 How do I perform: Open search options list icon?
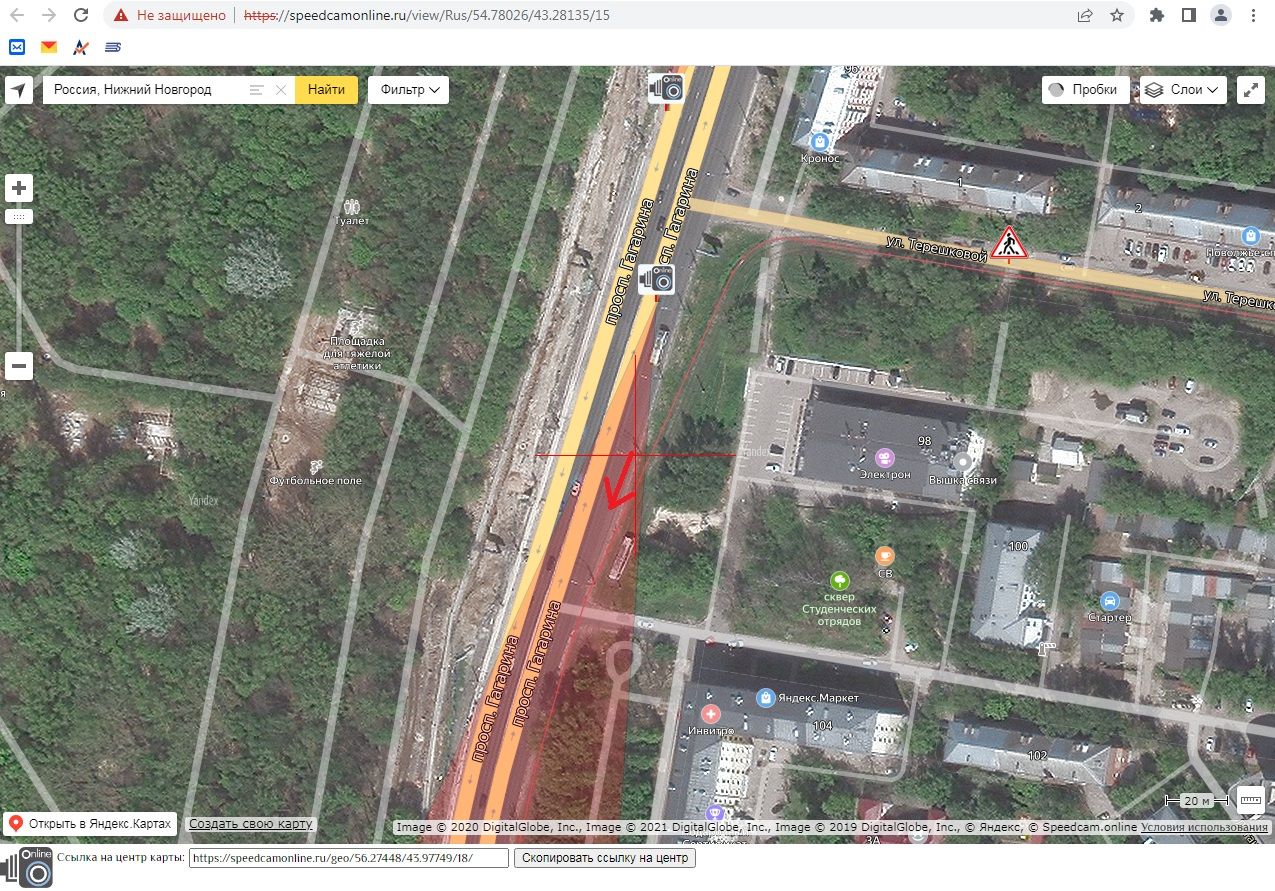tap(257, 90)
